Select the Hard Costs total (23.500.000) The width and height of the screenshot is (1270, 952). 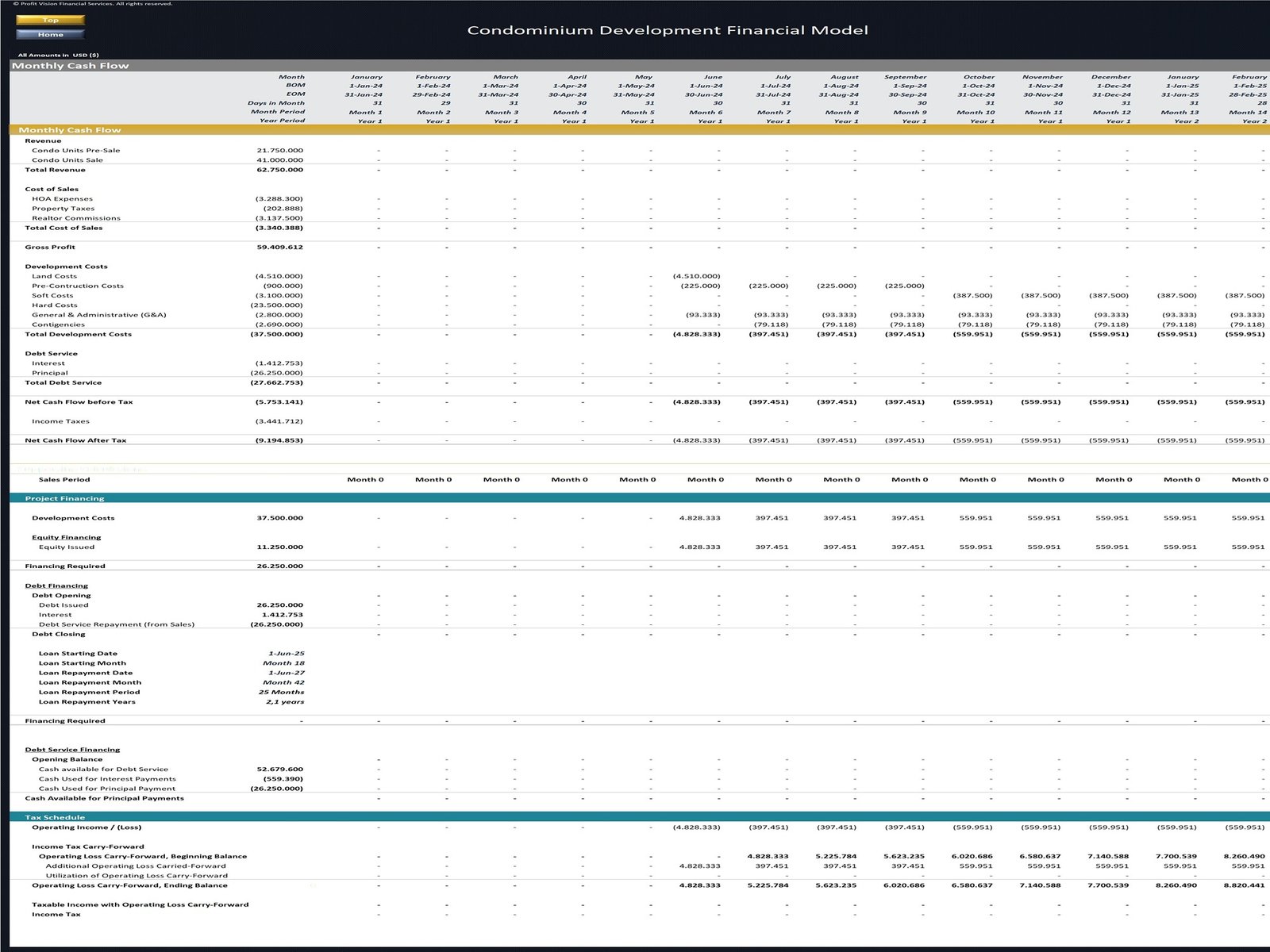[x=276, y=305]
